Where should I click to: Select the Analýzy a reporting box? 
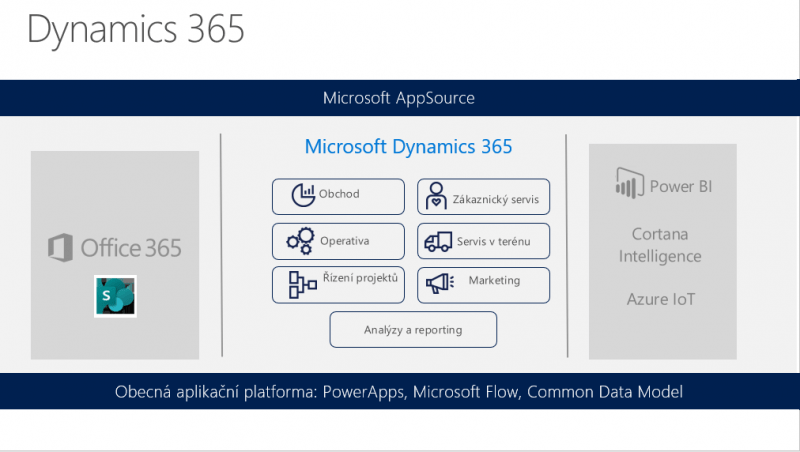pos(413,330)
